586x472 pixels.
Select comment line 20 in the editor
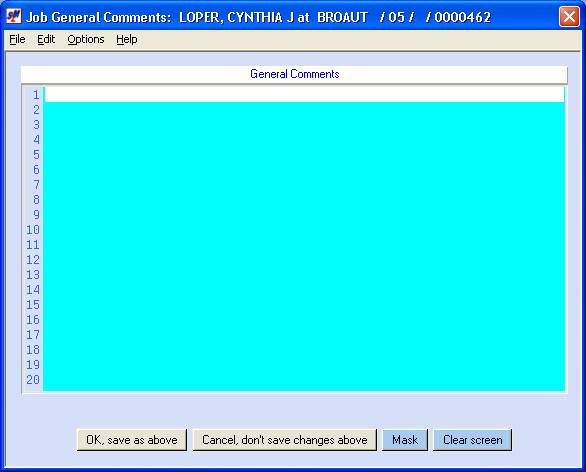(x=304, y=380)
